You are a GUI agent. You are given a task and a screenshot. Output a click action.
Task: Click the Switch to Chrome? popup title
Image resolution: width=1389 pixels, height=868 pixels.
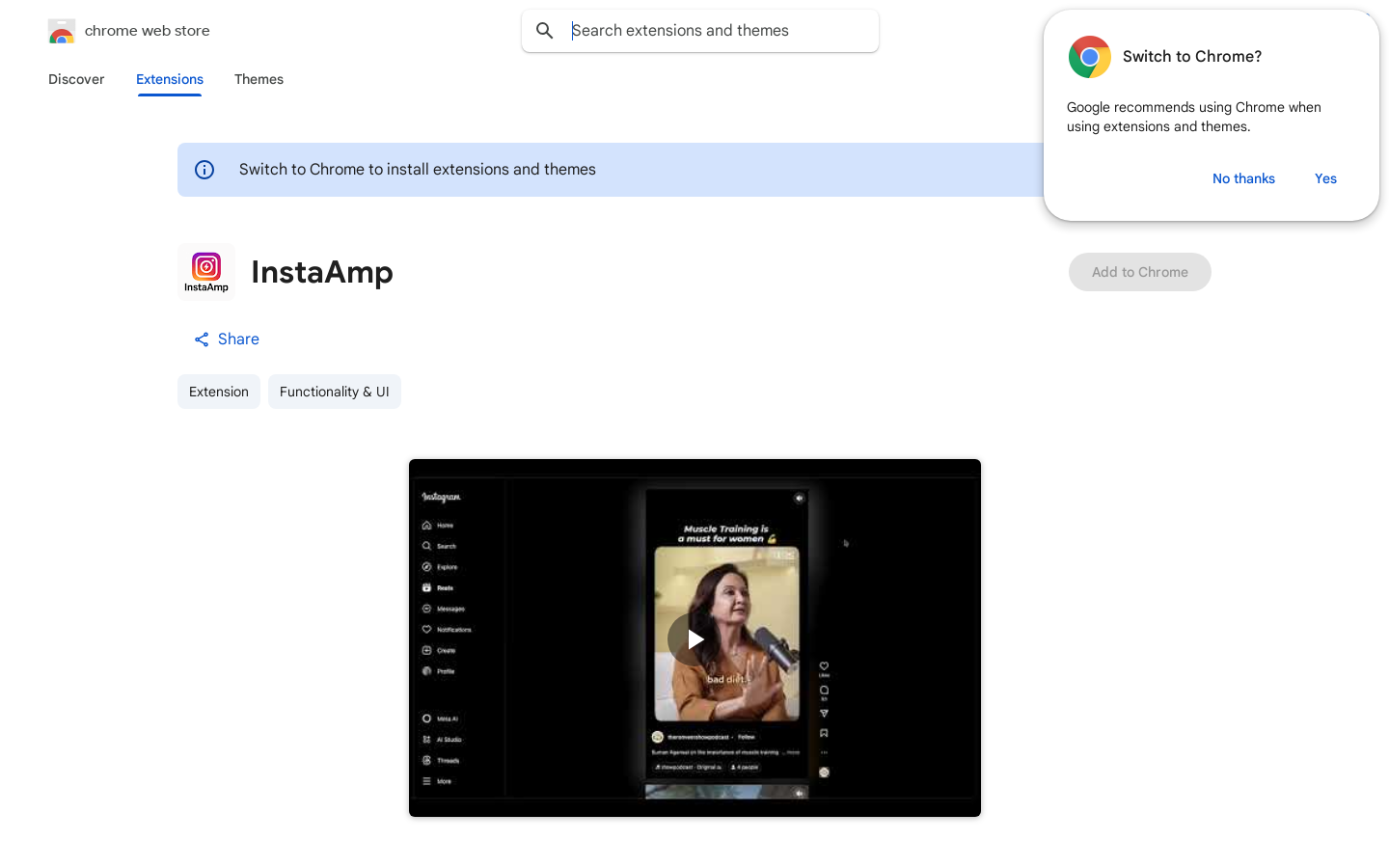1192,56
